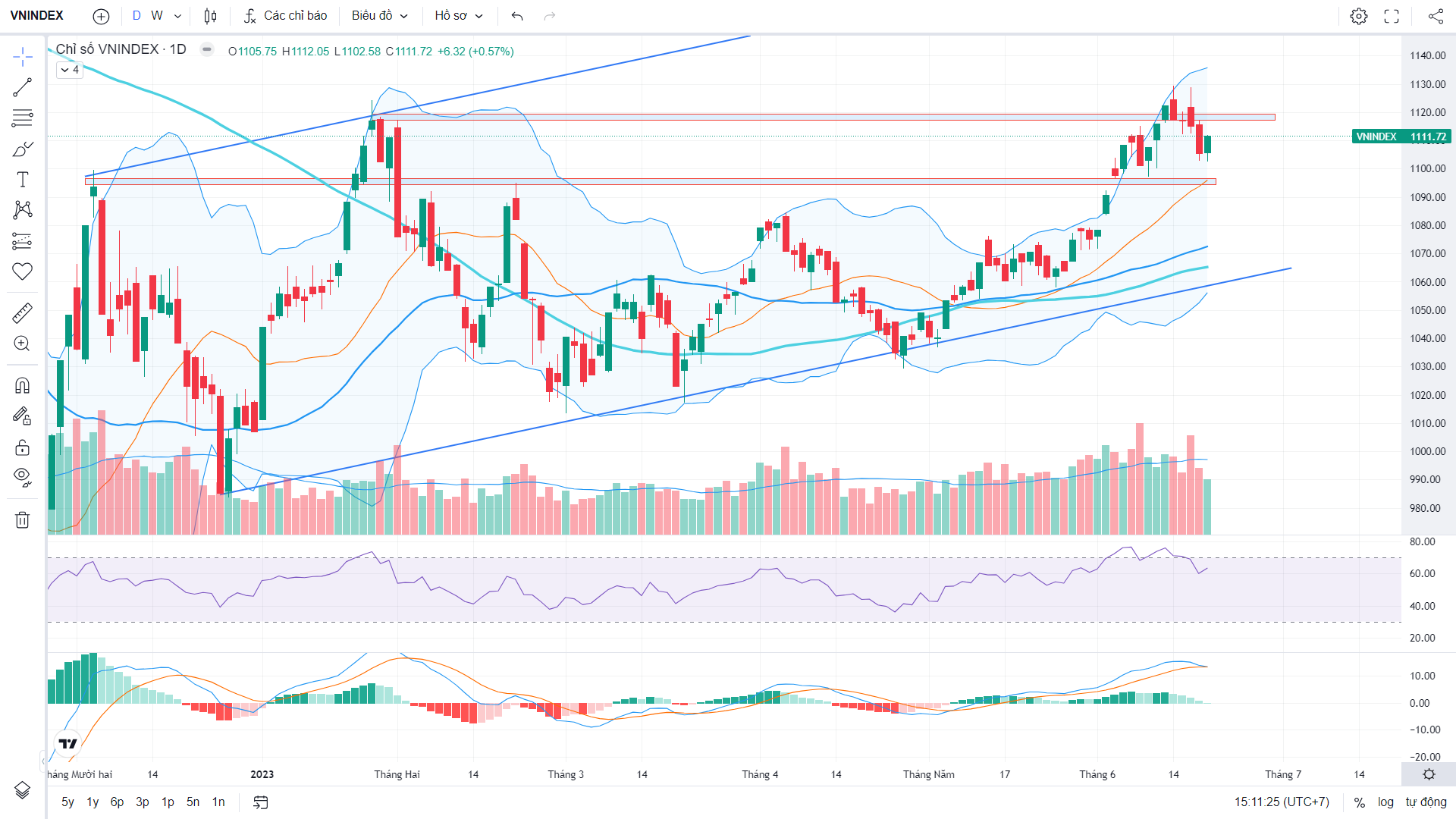Toggle magnet snapping mode

click(23, 385)
